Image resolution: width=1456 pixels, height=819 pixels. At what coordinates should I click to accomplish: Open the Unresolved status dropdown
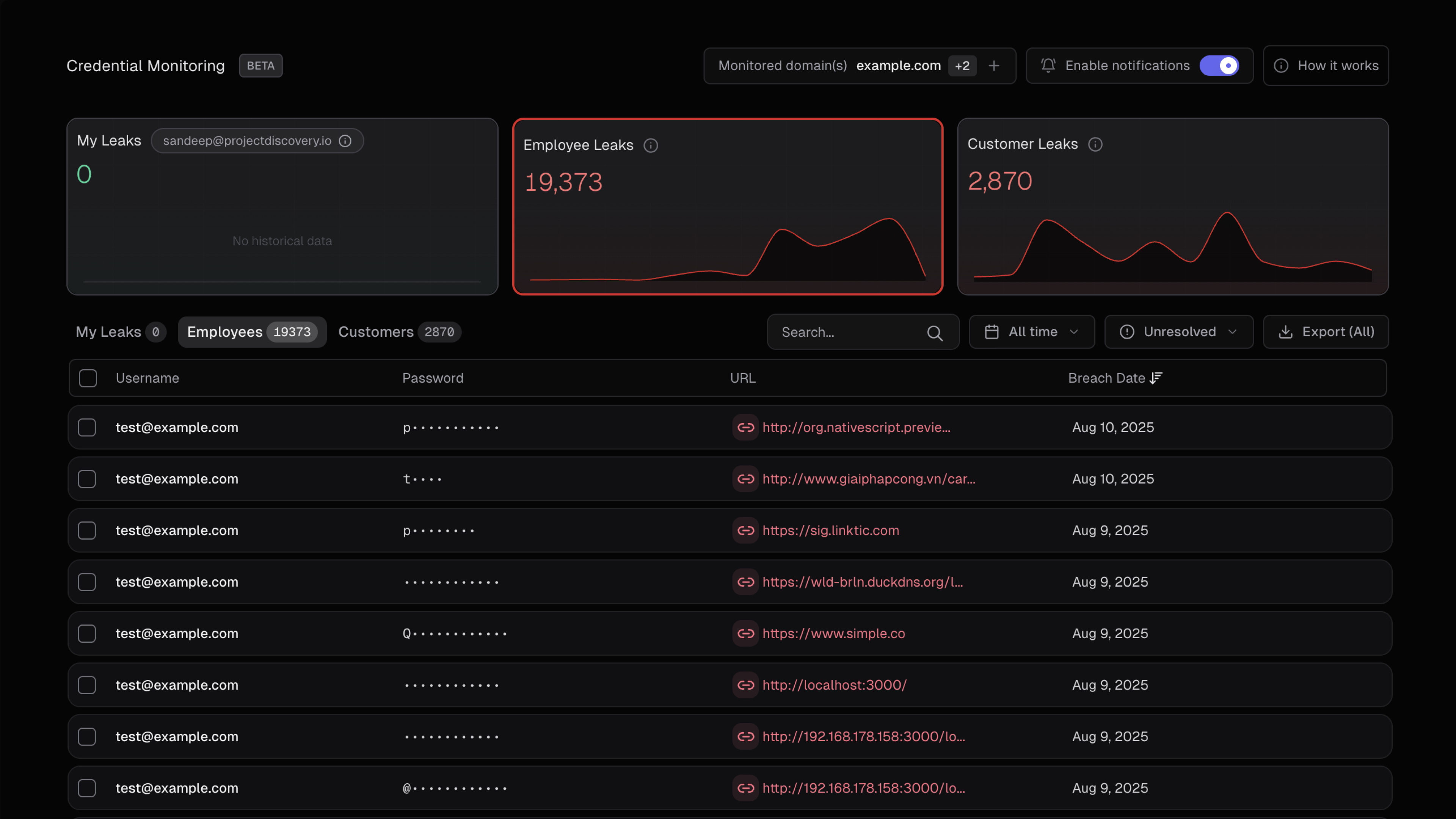[x=1179, y=332]
